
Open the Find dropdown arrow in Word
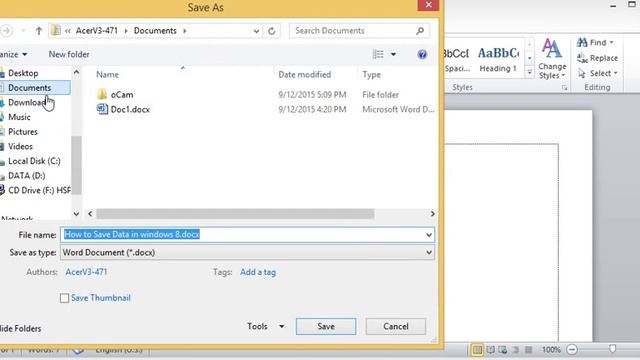pos(611,42)
